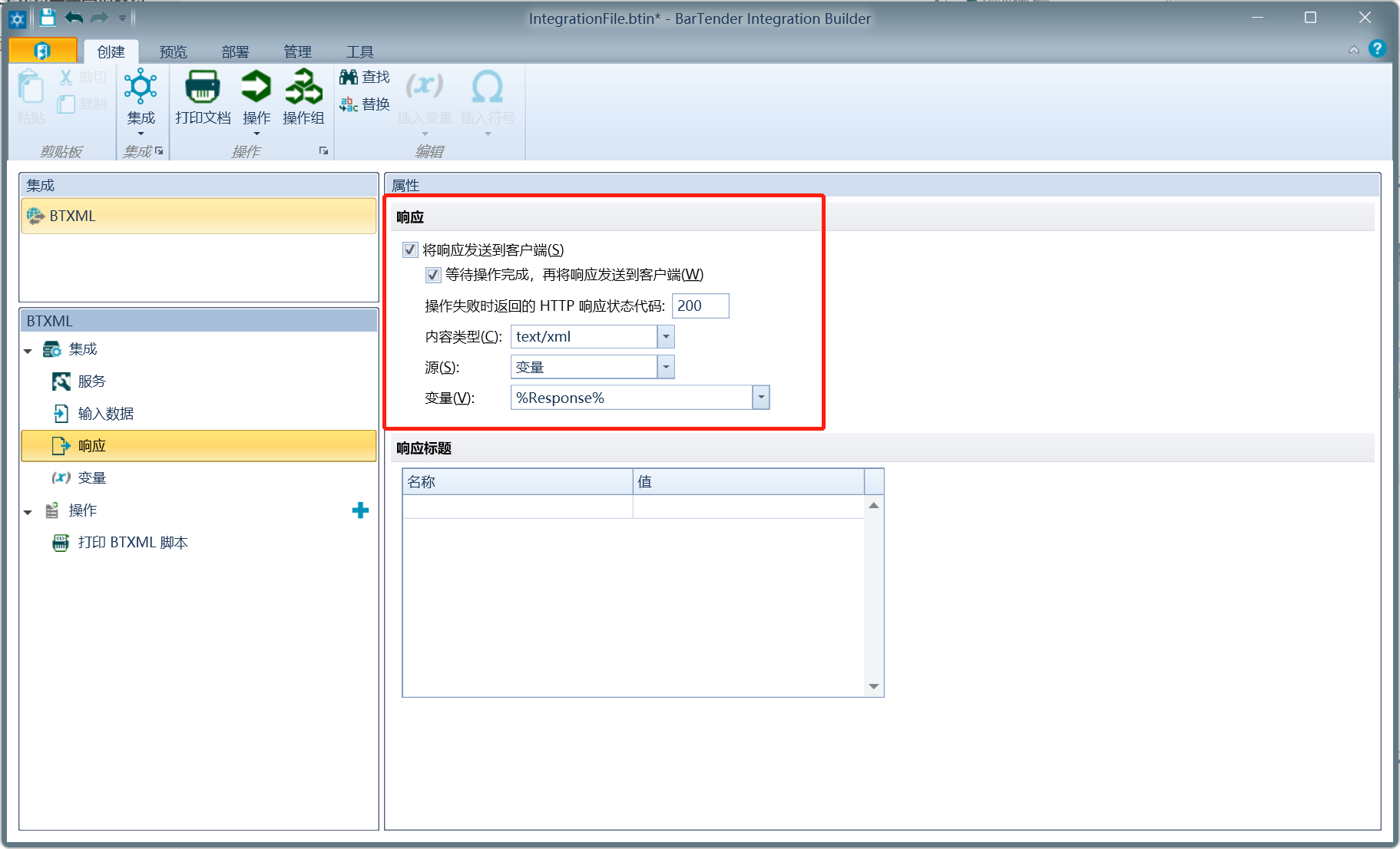Click the 插入符号 omega symbol icon
This screenshot has width=1400, height=849.
point(488,86)
